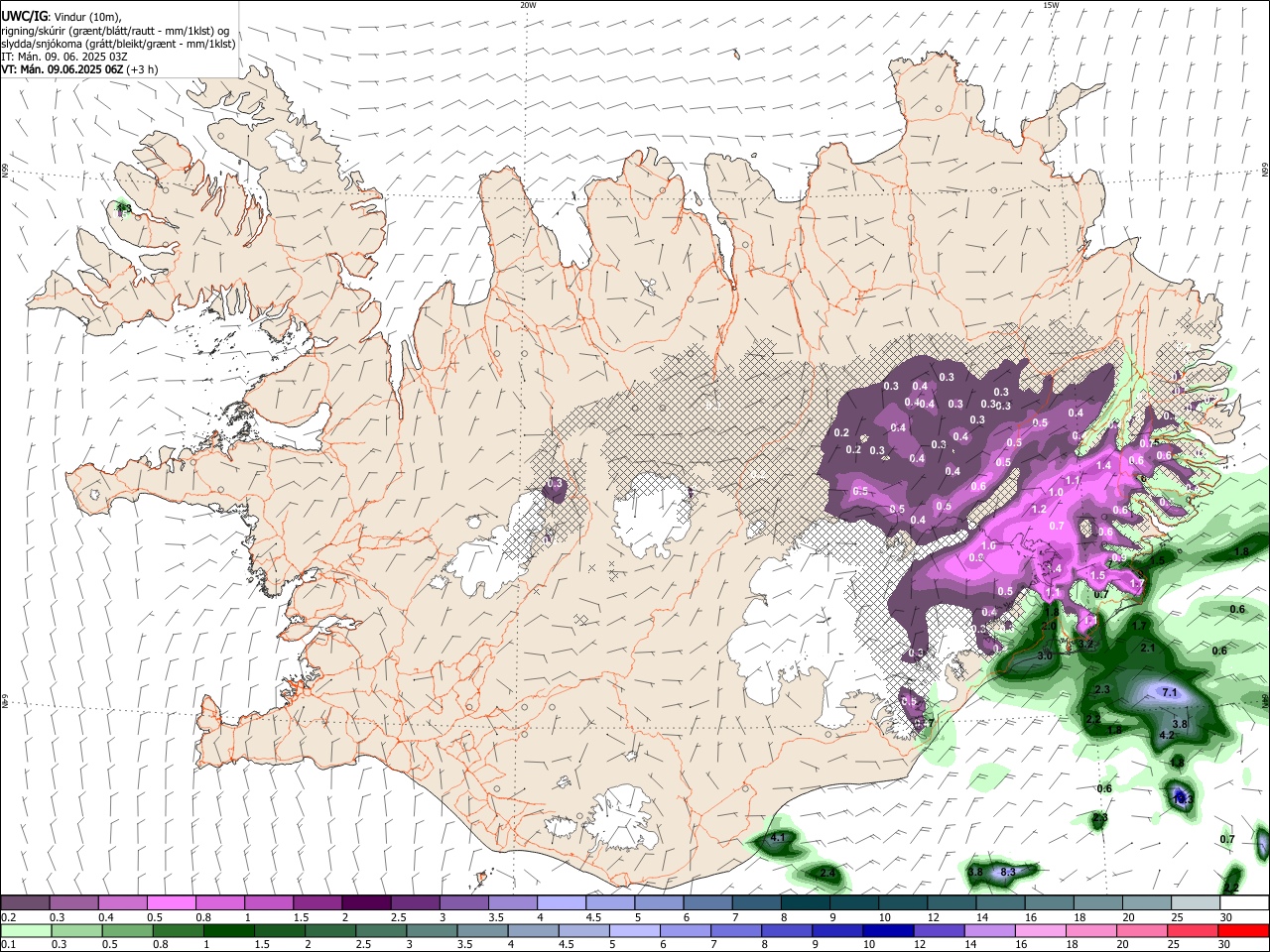1270x952 pixels.
Task: Click the 15W longitude label at the top
Action: pyautogui.click(x=1051, y=5)
